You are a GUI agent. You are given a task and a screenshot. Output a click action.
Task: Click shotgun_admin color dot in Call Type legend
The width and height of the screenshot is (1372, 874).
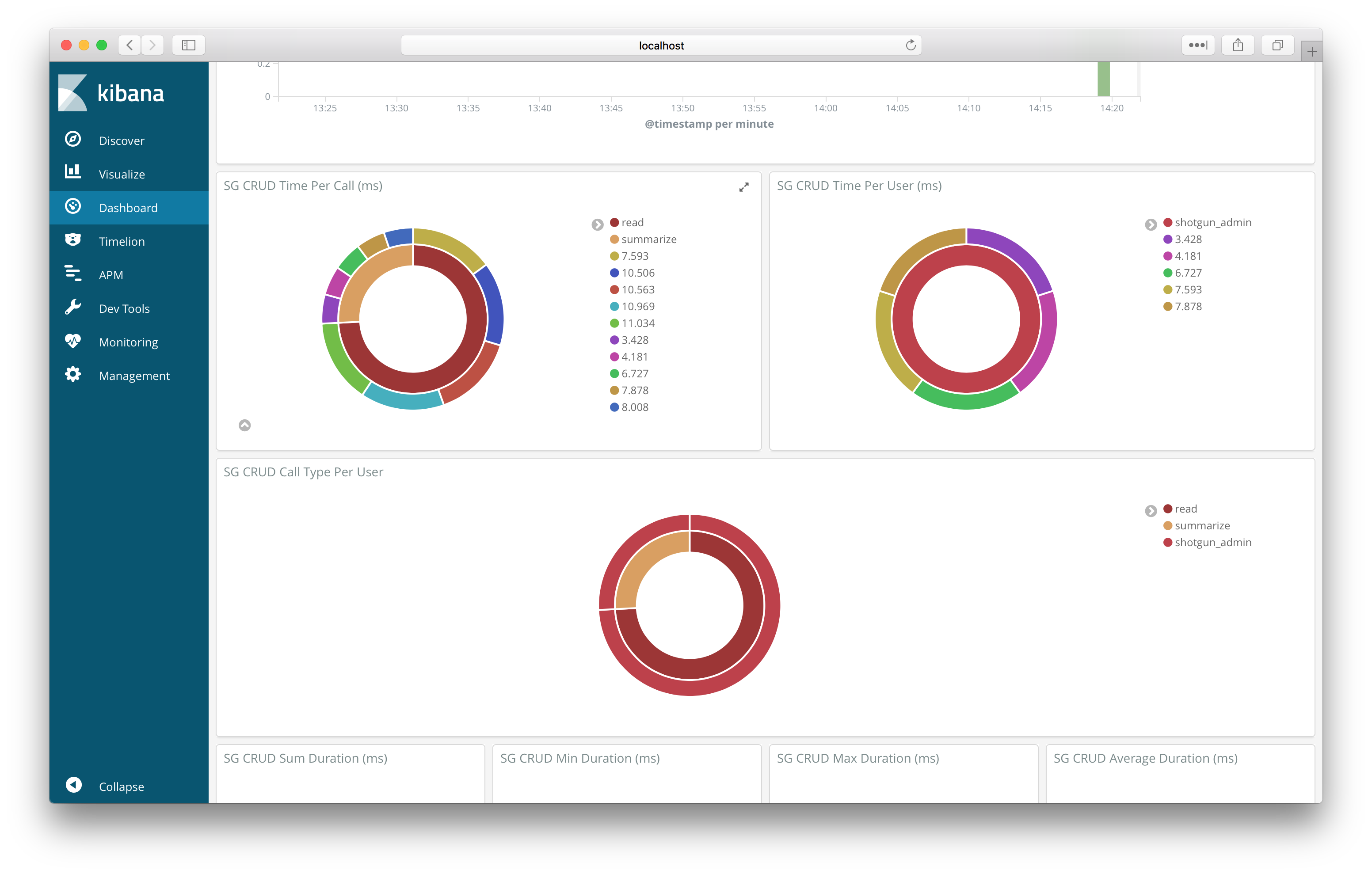pos(1167,543)
